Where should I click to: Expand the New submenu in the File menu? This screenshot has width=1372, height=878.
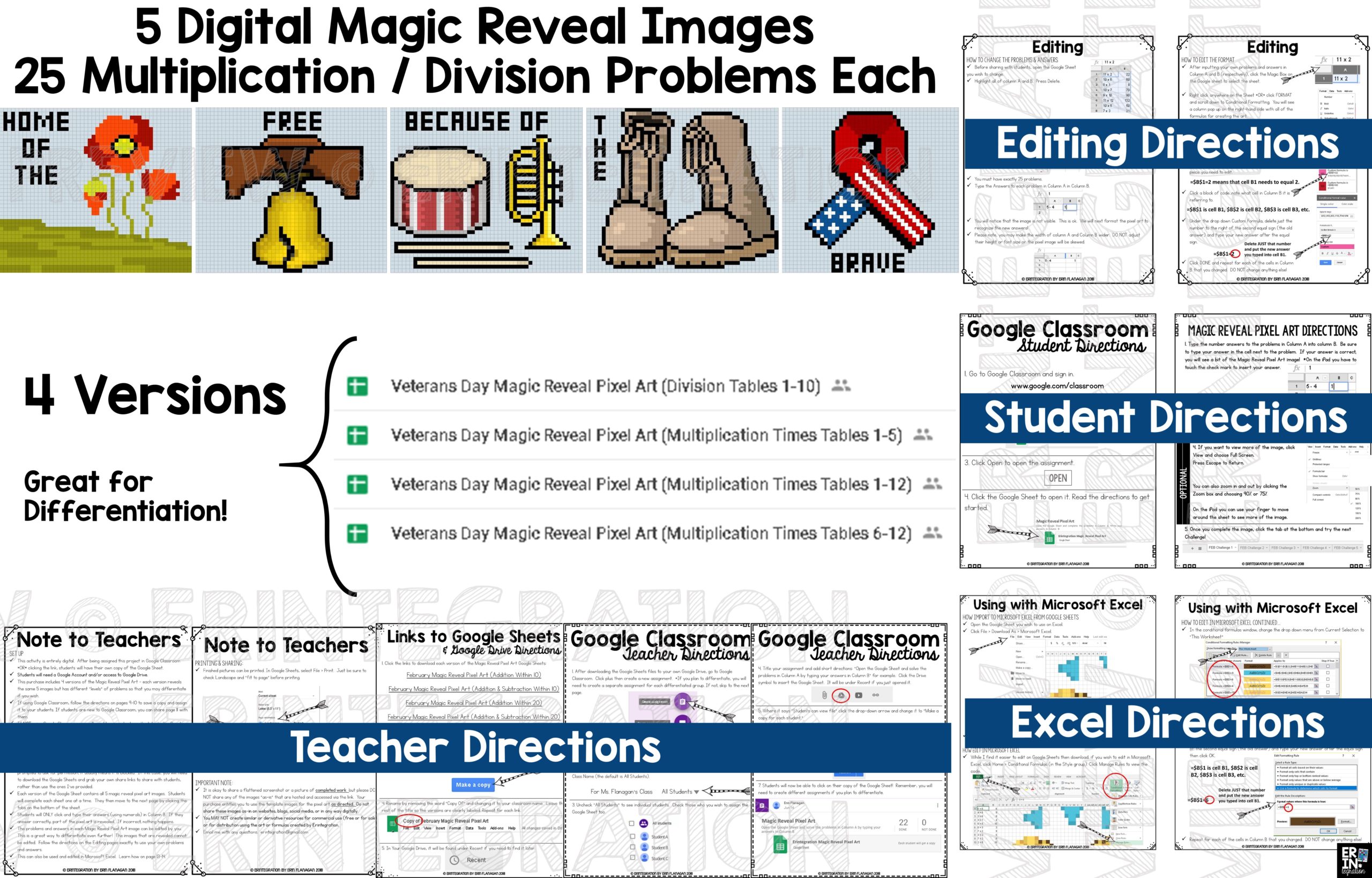[1028, 651]
